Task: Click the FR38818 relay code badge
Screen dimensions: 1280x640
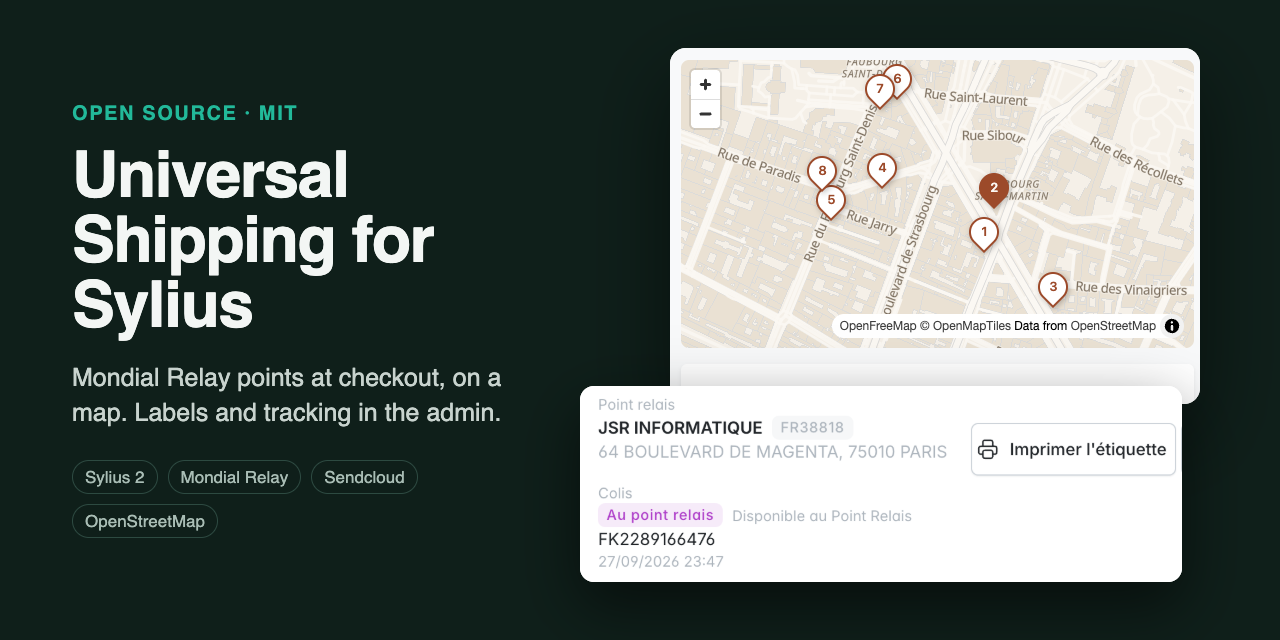Action: 812,428
